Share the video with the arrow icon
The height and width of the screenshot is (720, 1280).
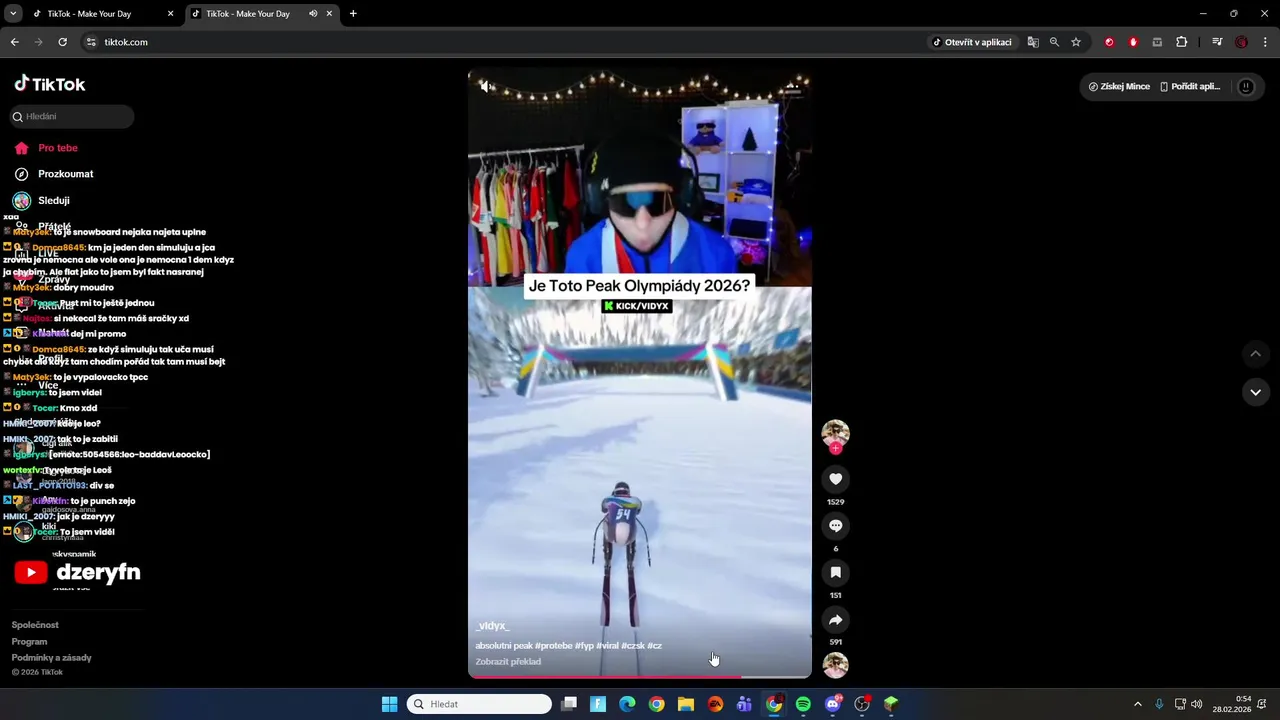click(836, 619)
